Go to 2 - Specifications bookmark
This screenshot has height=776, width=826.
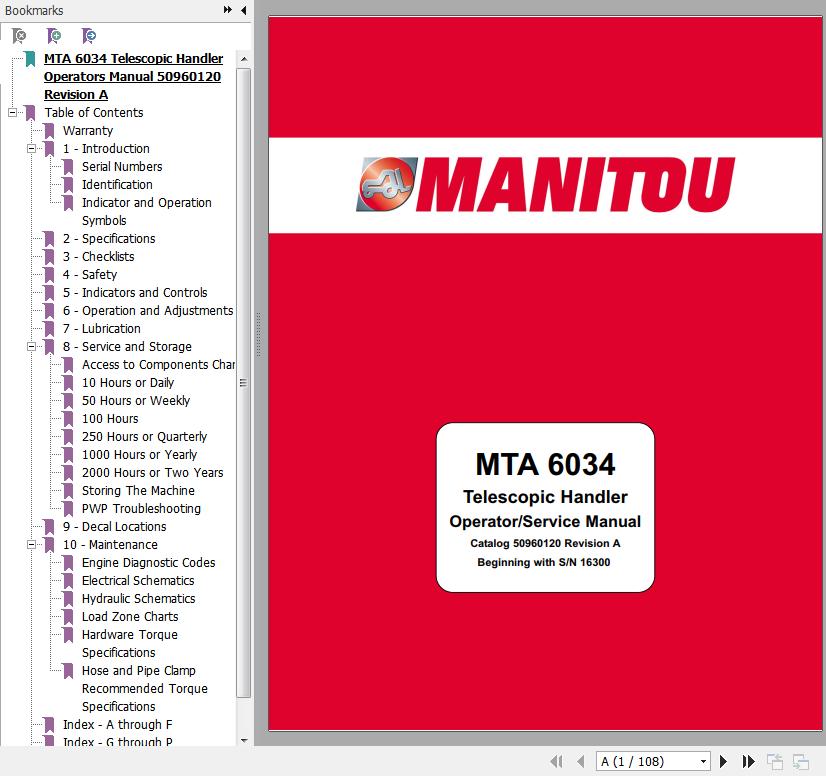pos(109,239)
